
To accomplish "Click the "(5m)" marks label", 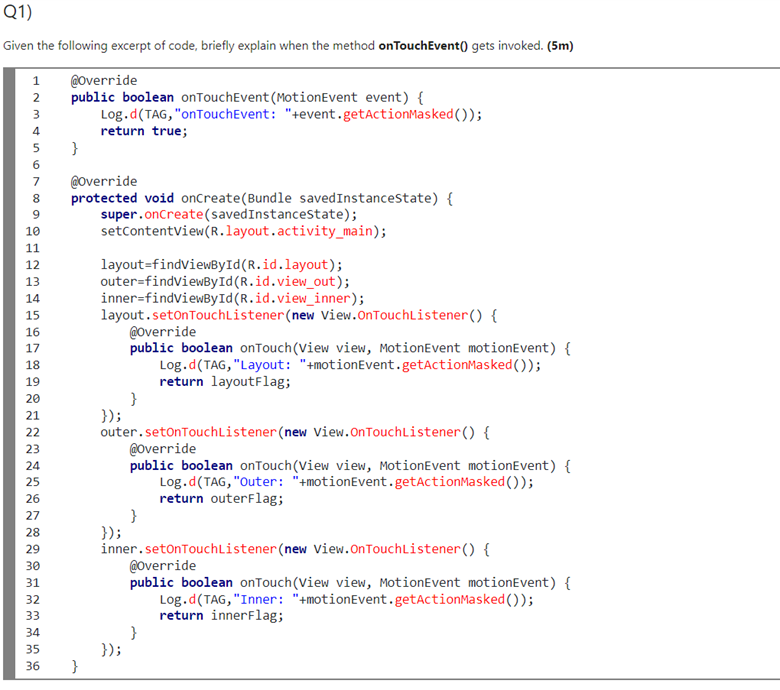I will tap(560, 46).
